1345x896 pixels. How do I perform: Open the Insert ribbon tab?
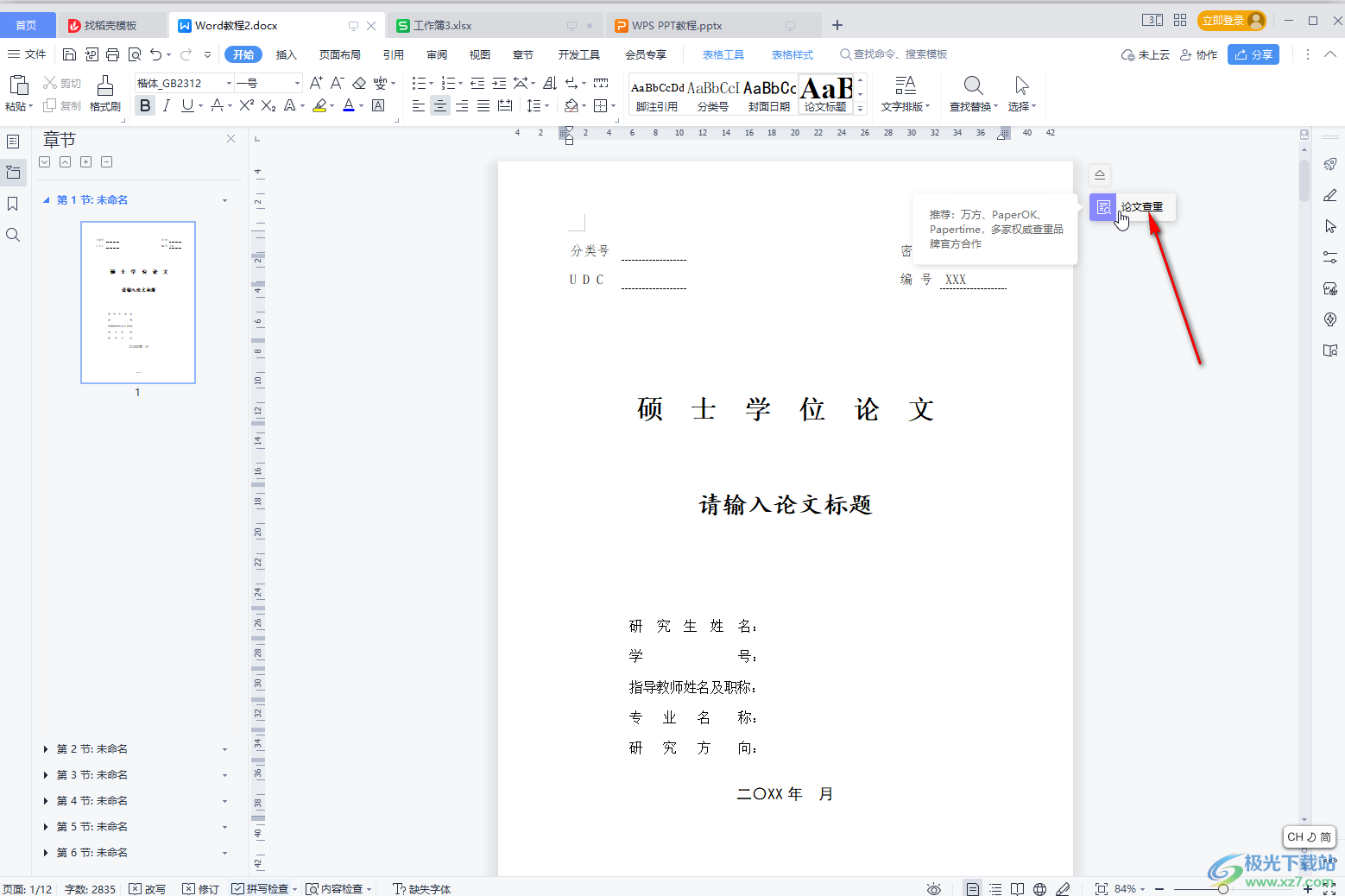tap(286, 54)
